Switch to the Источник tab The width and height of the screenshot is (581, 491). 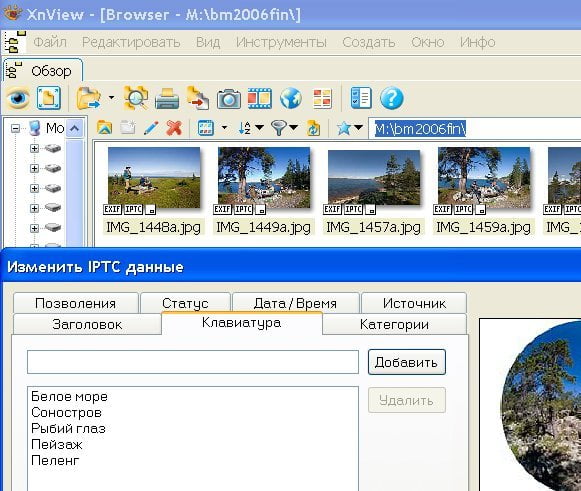[x=414, y=303]
